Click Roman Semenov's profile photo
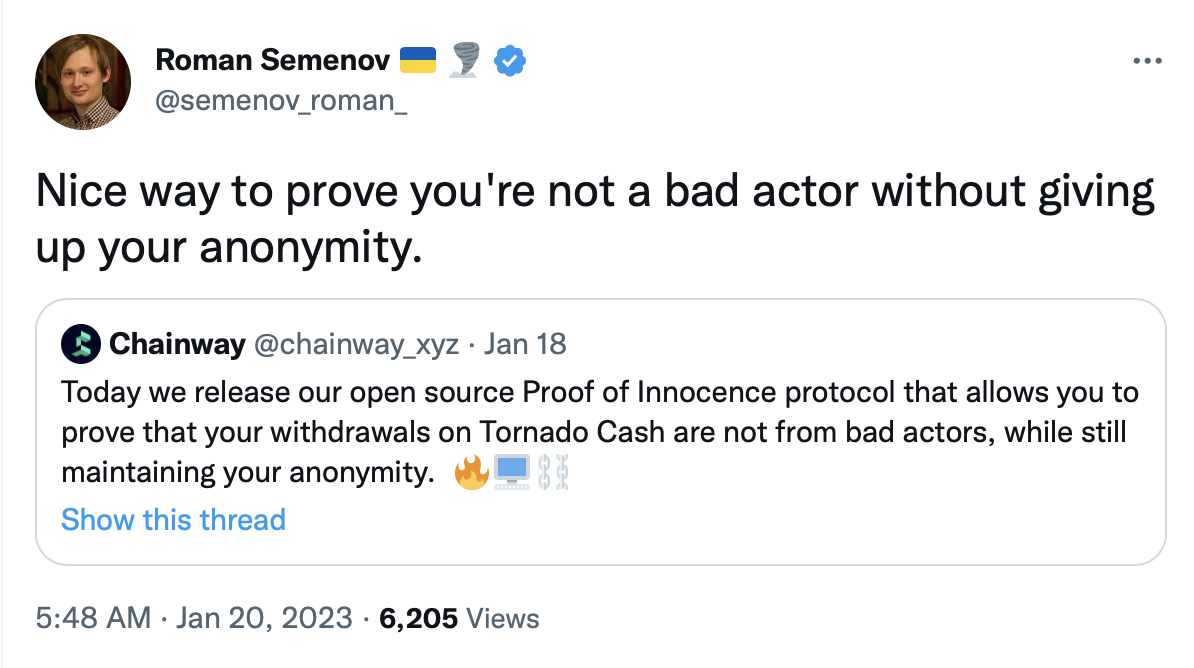This screenshot has width=1194, height=668. (x=83, y=81)
